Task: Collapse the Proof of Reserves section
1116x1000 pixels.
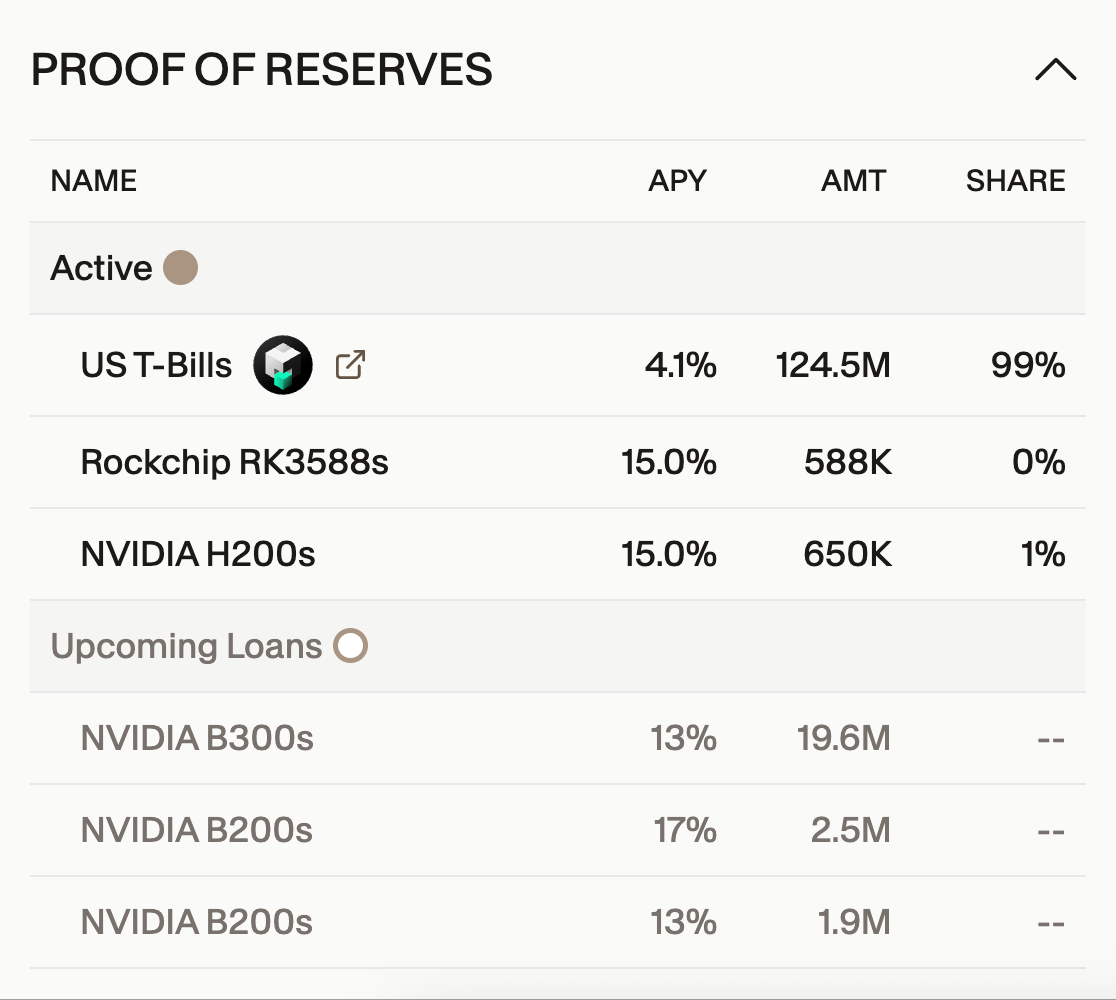Action: point(1055,70)
